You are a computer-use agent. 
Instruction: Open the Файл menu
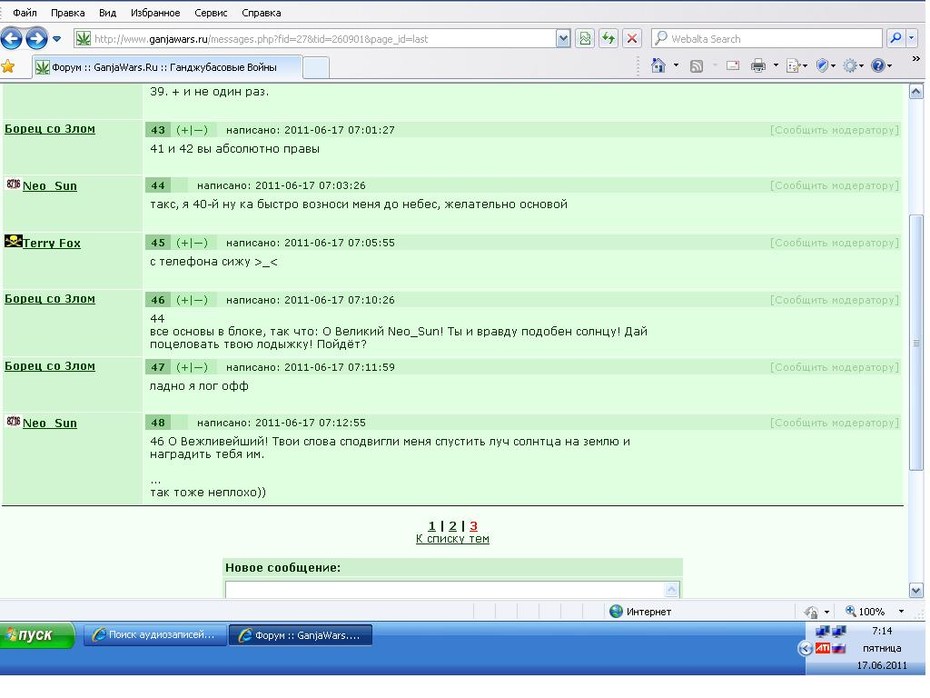(x=25, y=12)
